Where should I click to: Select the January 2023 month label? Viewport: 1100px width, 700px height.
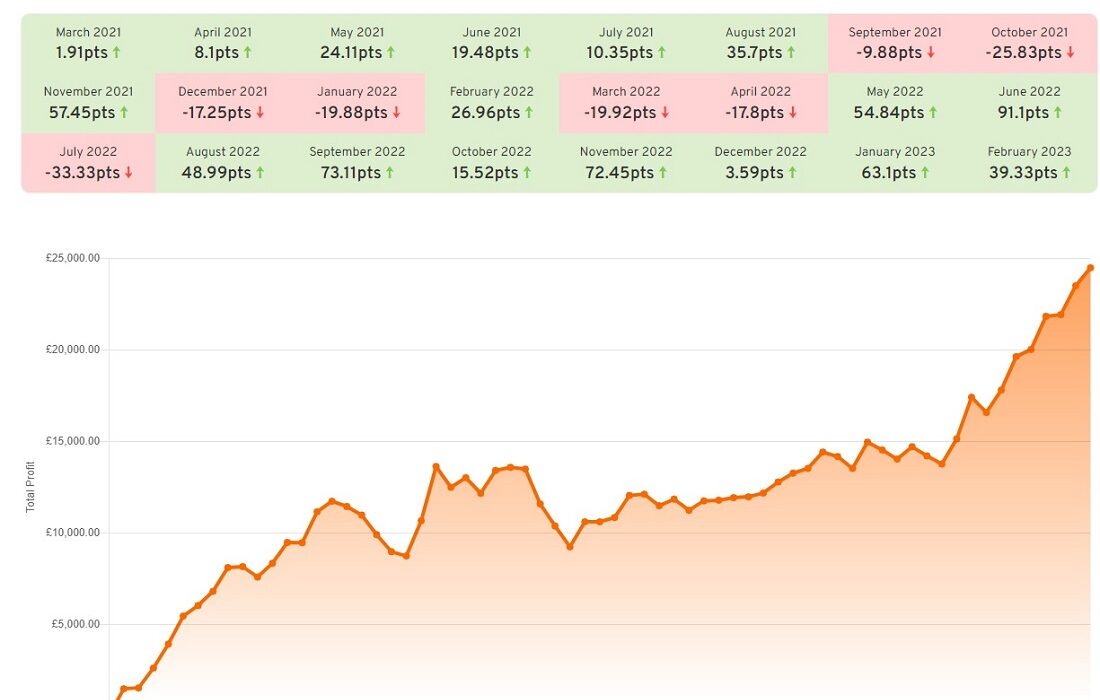[894, 152]
